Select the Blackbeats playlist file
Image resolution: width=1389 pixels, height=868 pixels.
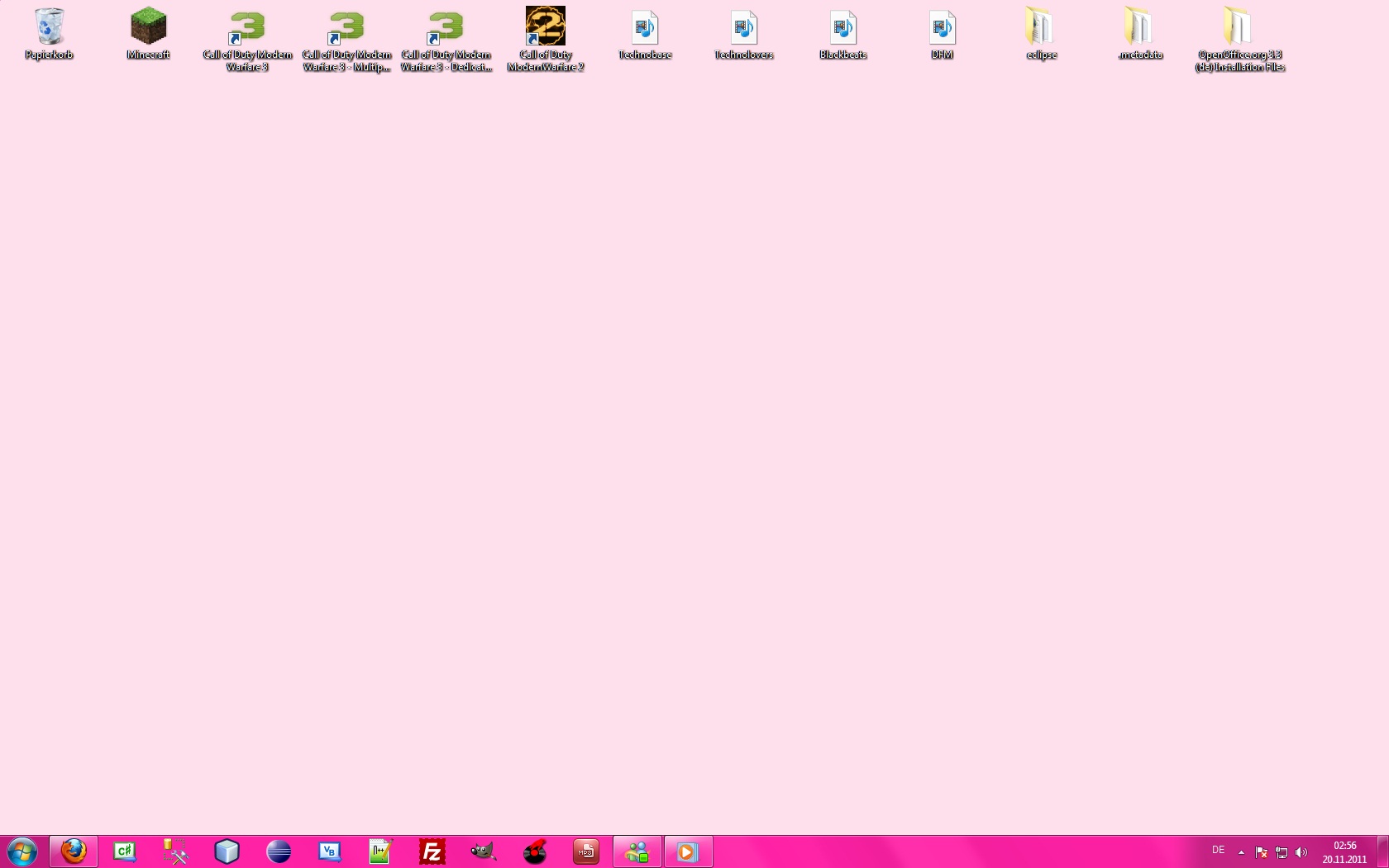pyautogui.click(x=843, y=28)
